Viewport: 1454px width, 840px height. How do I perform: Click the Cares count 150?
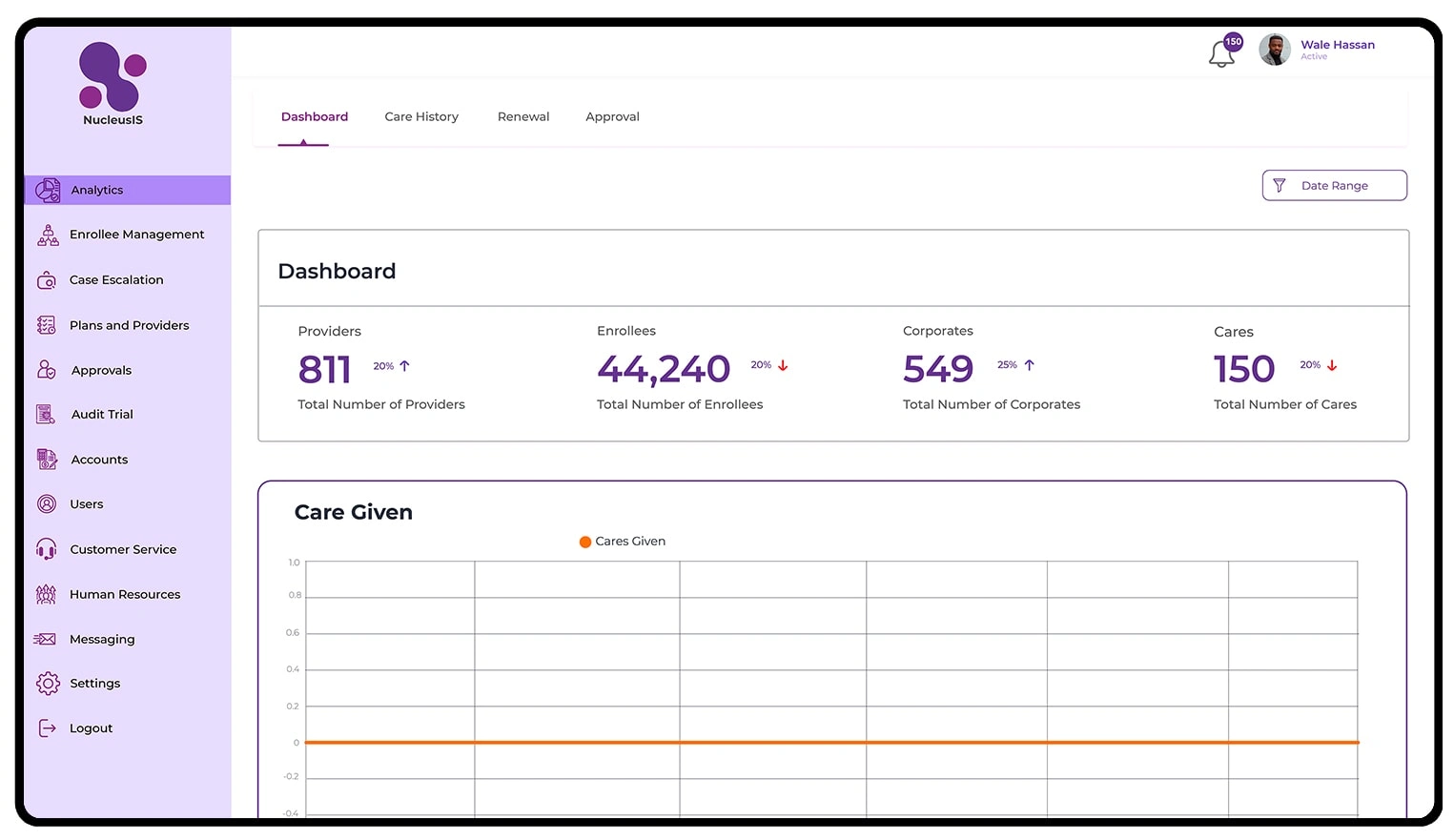[1243, 369]
